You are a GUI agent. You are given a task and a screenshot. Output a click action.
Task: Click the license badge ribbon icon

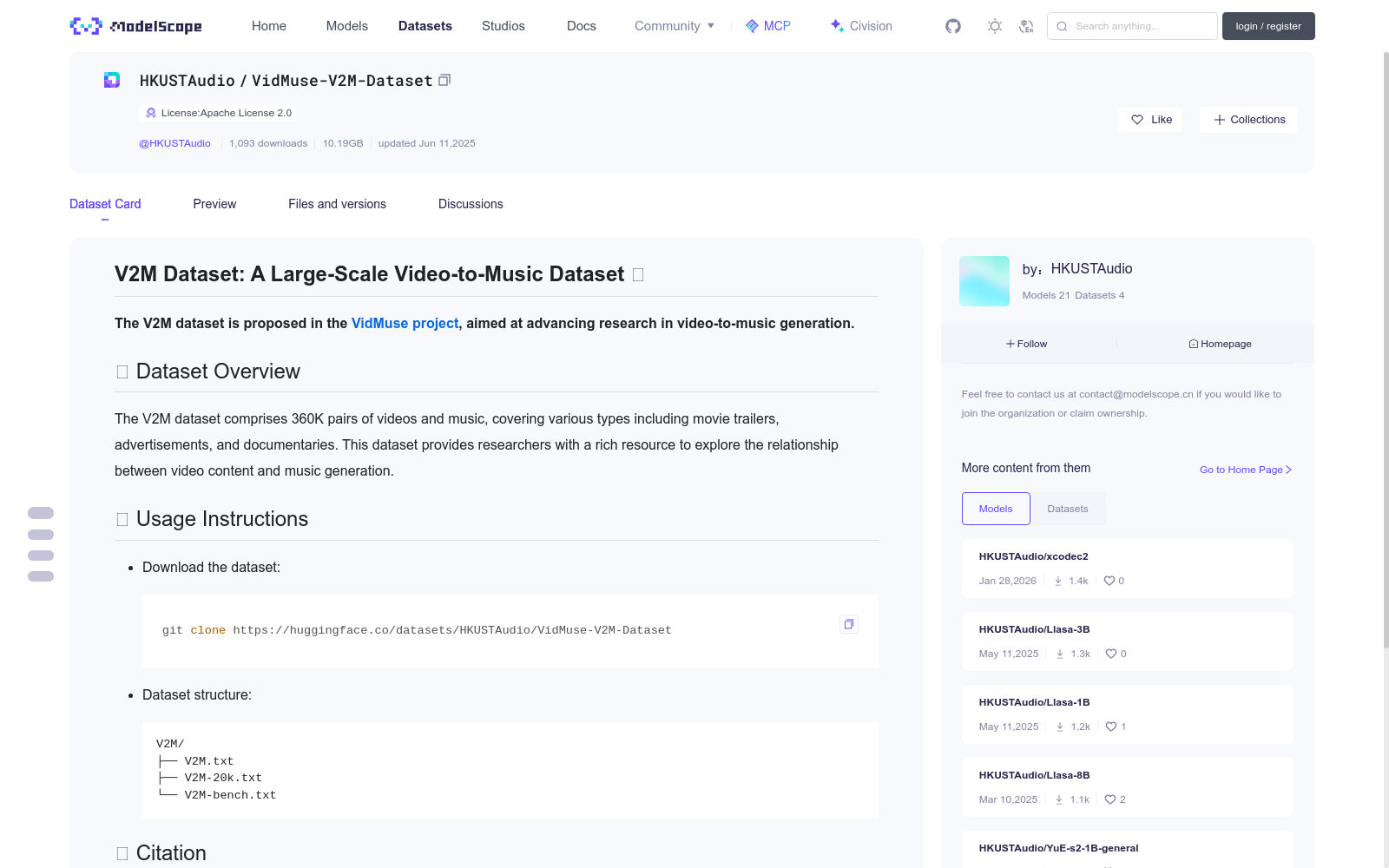coord(151,113)
